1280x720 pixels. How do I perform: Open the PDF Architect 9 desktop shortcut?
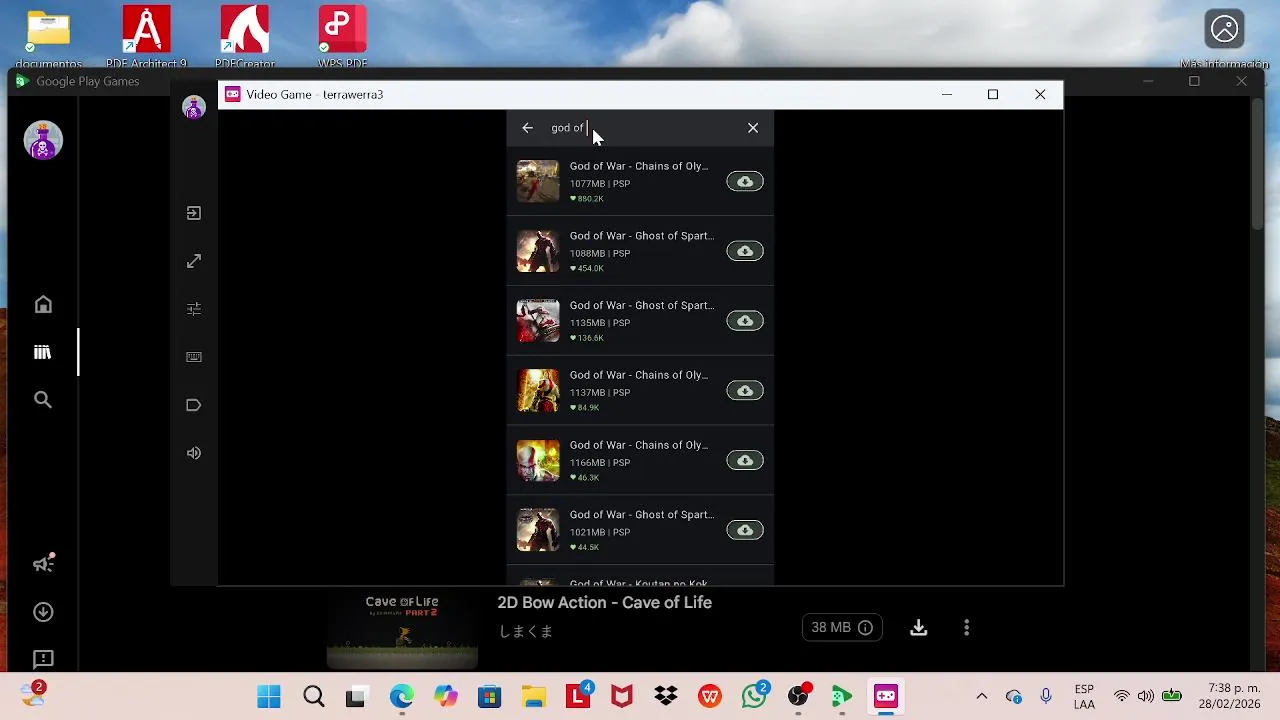tap(146, 36)
